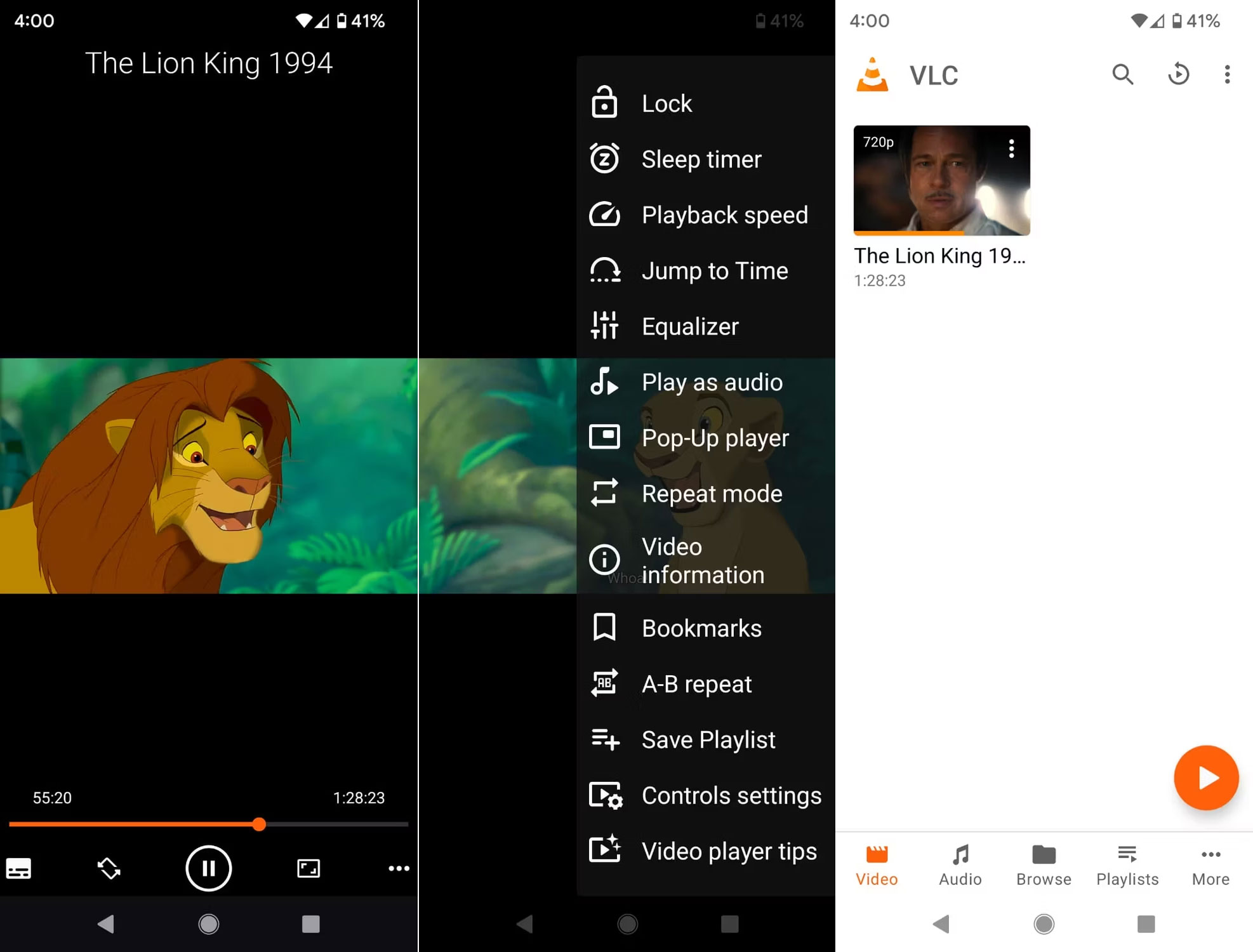Viewport: 1253px width, 952px height.
Task: Tap the Controls settings gear-play icon
Action: (606, 796)
